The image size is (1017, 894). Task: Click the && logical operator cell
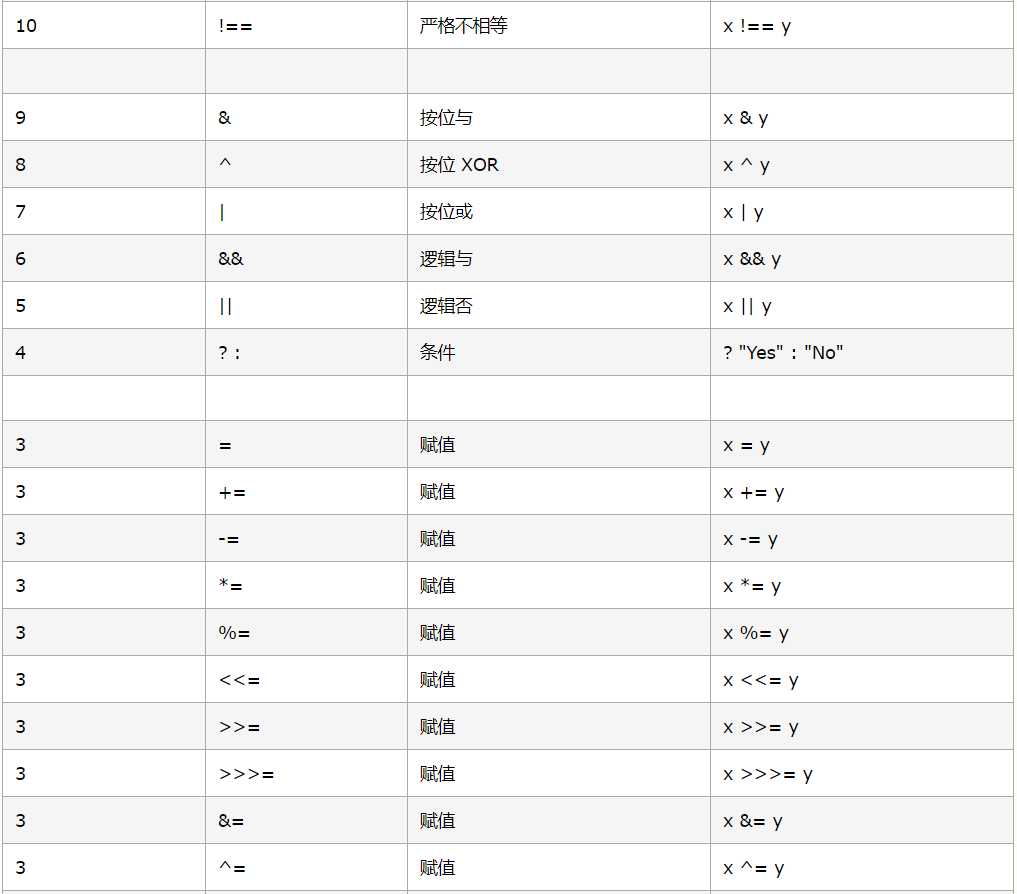(306, 258)
